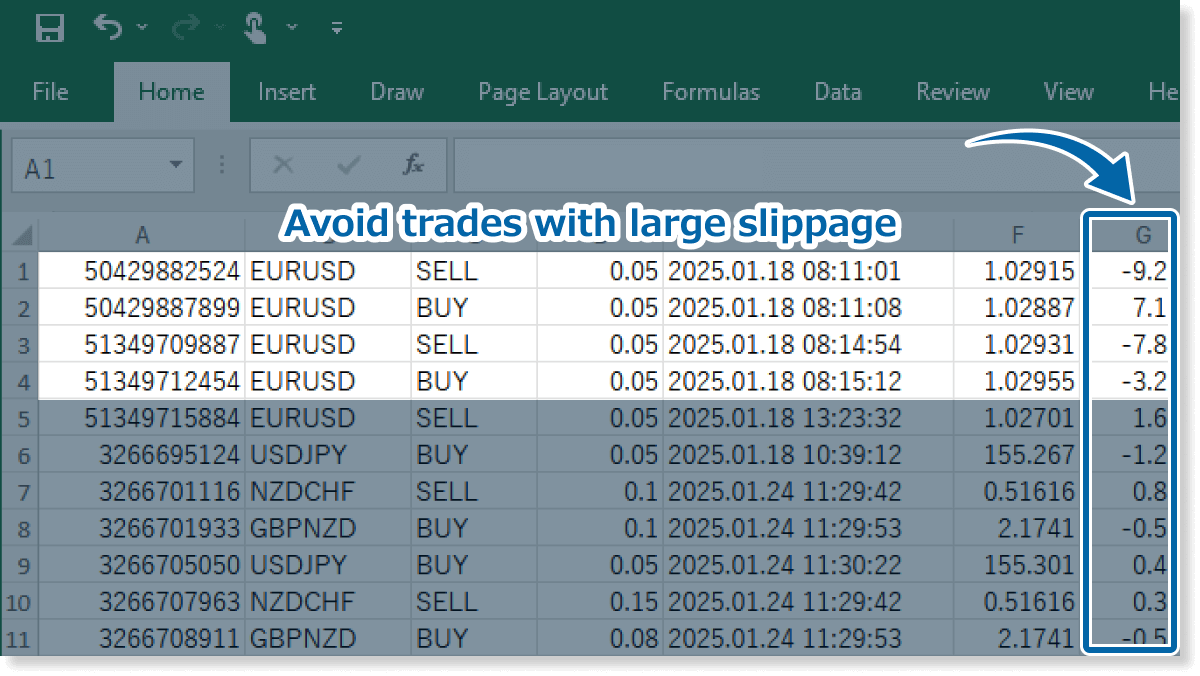Click the Enter checkmark in the formula bar

click(349, 166)
